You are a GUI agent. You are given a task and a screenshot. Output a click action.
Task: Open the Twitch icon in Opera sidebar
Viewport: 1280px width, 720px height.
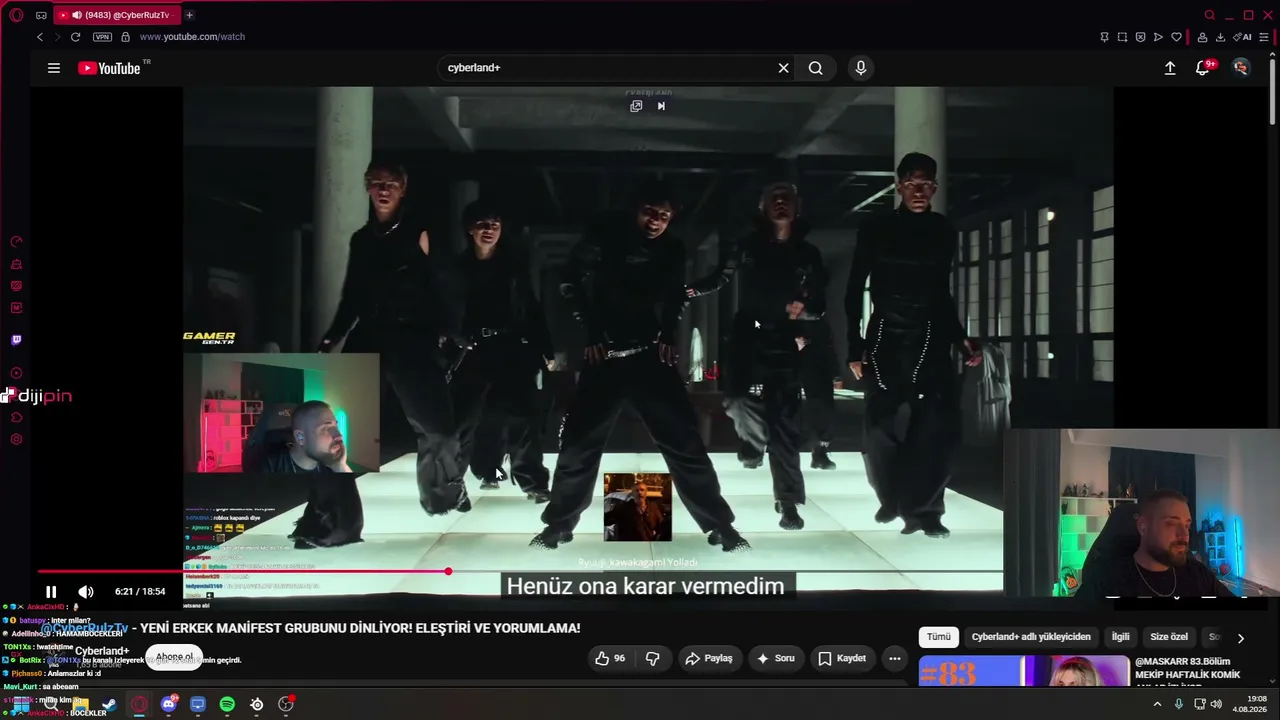(x=16, y=340)
